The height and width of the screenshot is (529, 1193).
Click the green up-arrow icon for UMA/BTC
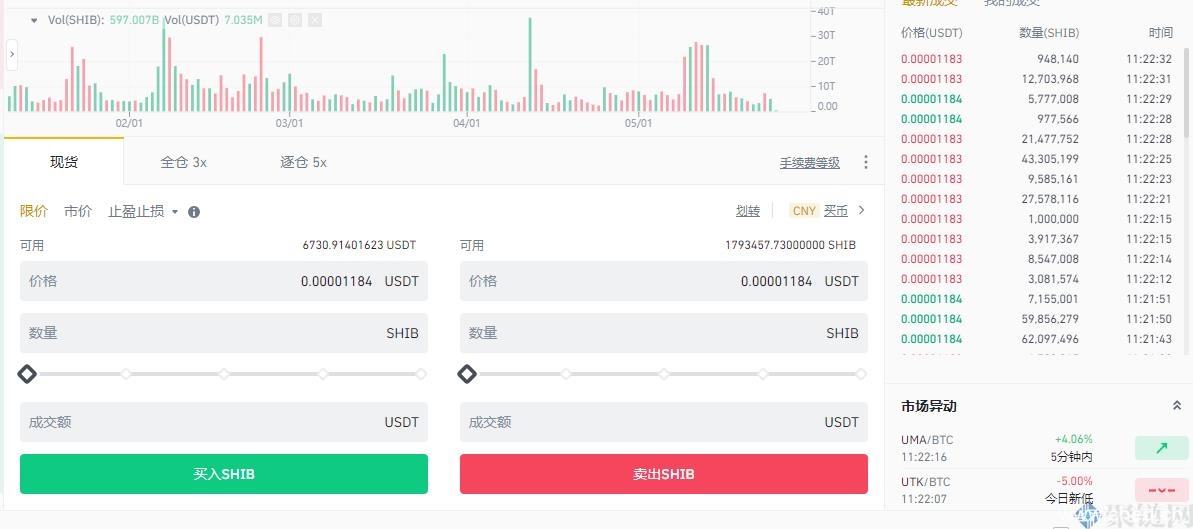point(1161,448)
